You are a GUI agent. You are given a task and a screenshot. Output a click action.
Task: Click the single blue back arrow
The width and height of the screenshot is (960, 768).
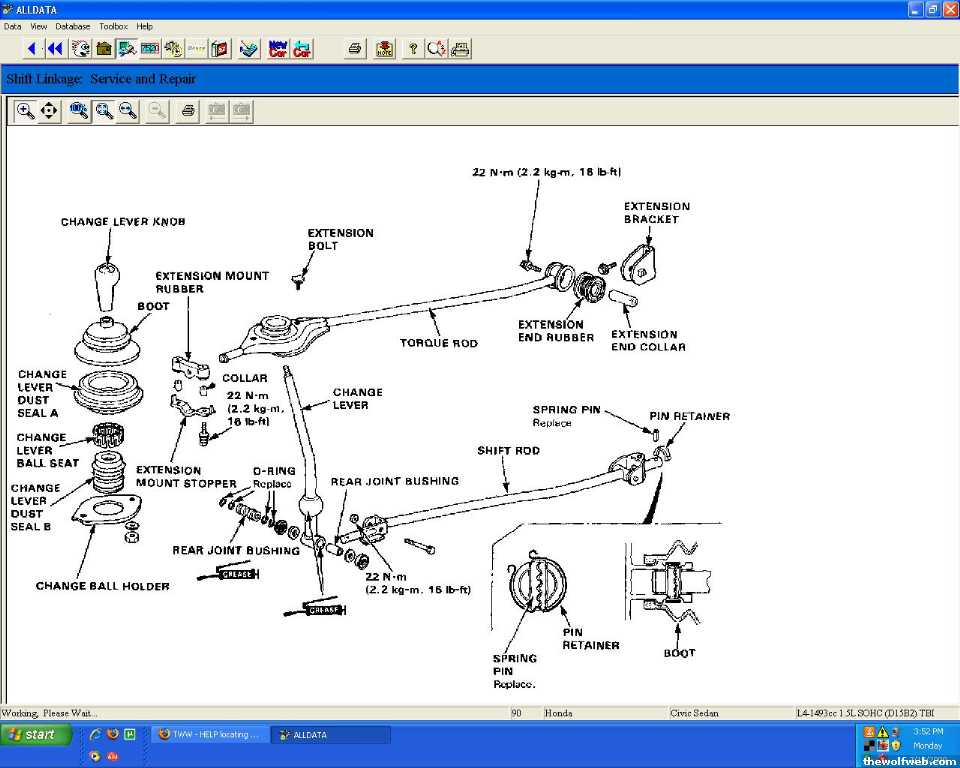[x=33, y=48]
